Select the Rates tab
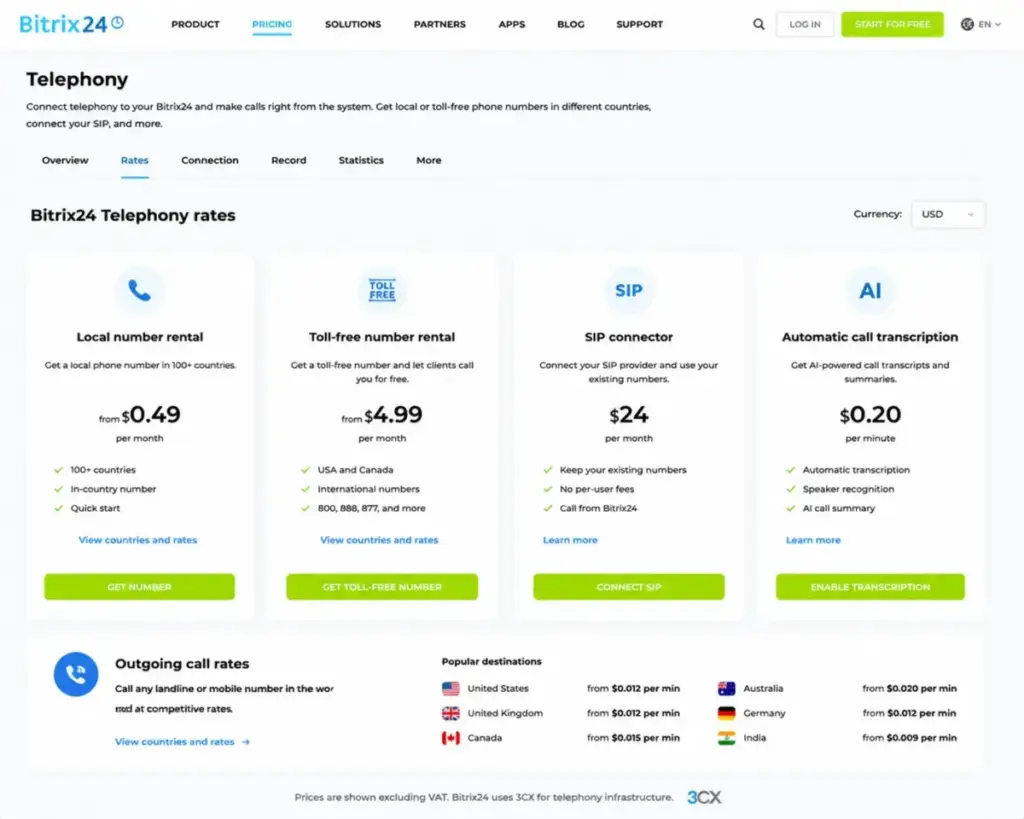1024x819 pixels. click(x=135, y=160)
